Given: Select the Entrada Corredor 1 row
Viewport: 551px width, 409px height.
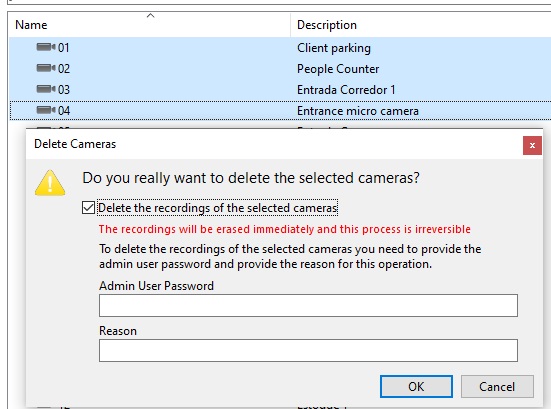Looking at the screenshot, I should tap(280, 90).
